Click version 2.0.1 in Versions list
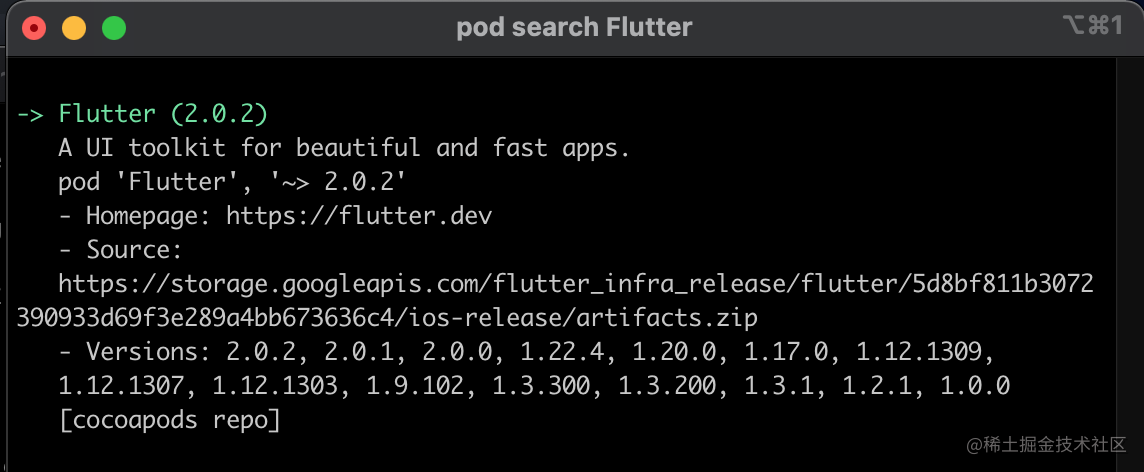This screenshot has width=1144, height=472. [359, 352]
